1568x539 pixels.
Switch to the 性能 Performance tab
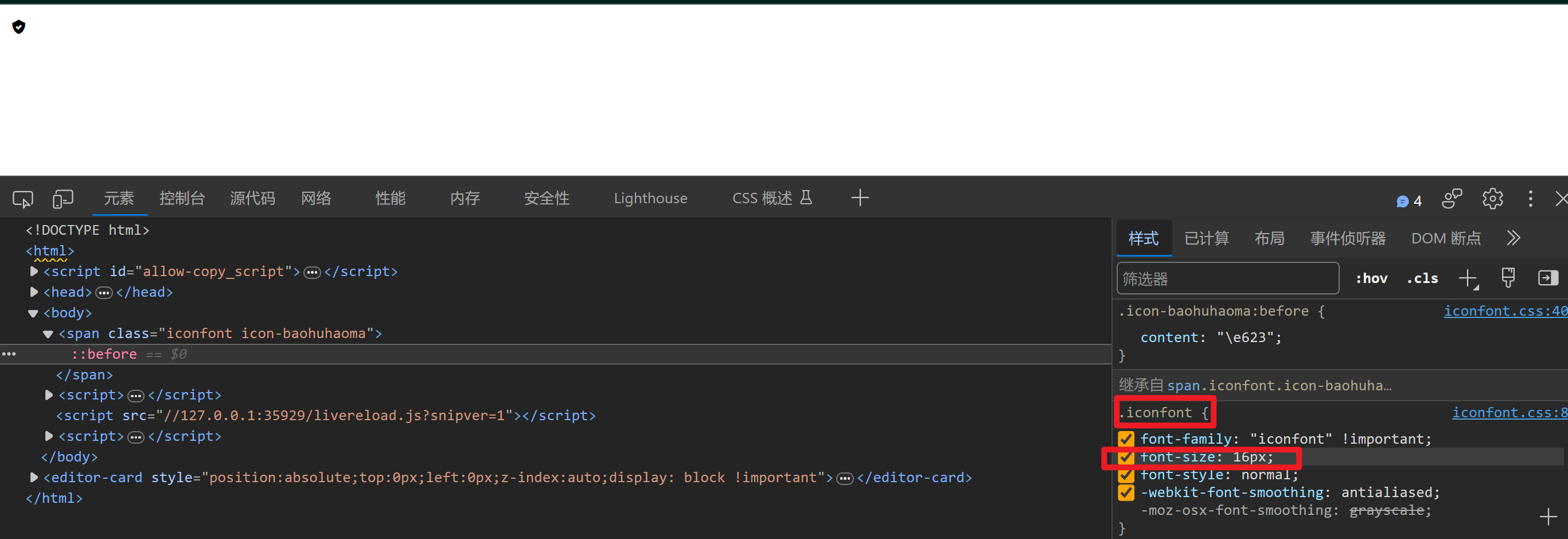tap(390, 199)
